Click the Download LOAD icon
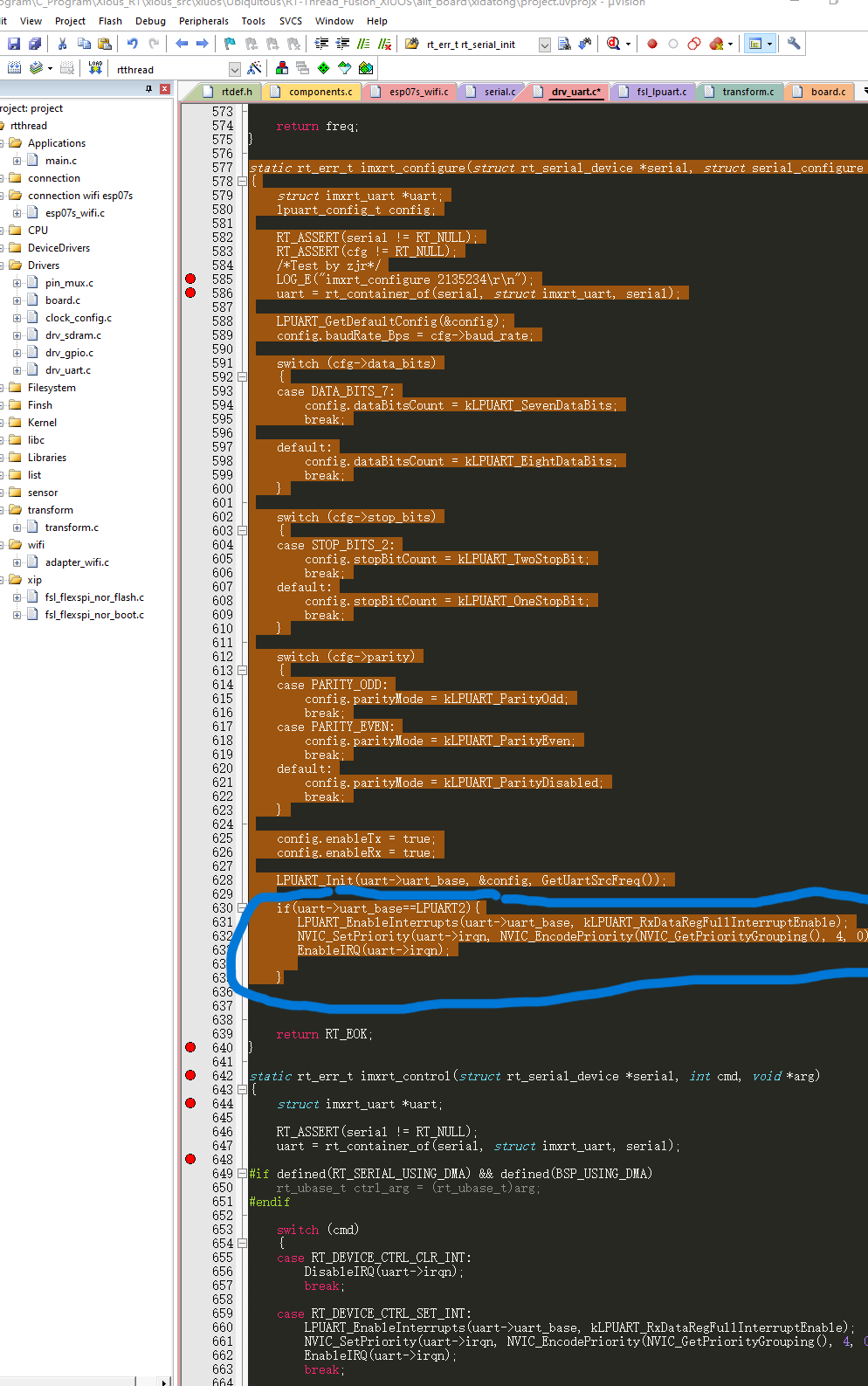 point(95,68)
